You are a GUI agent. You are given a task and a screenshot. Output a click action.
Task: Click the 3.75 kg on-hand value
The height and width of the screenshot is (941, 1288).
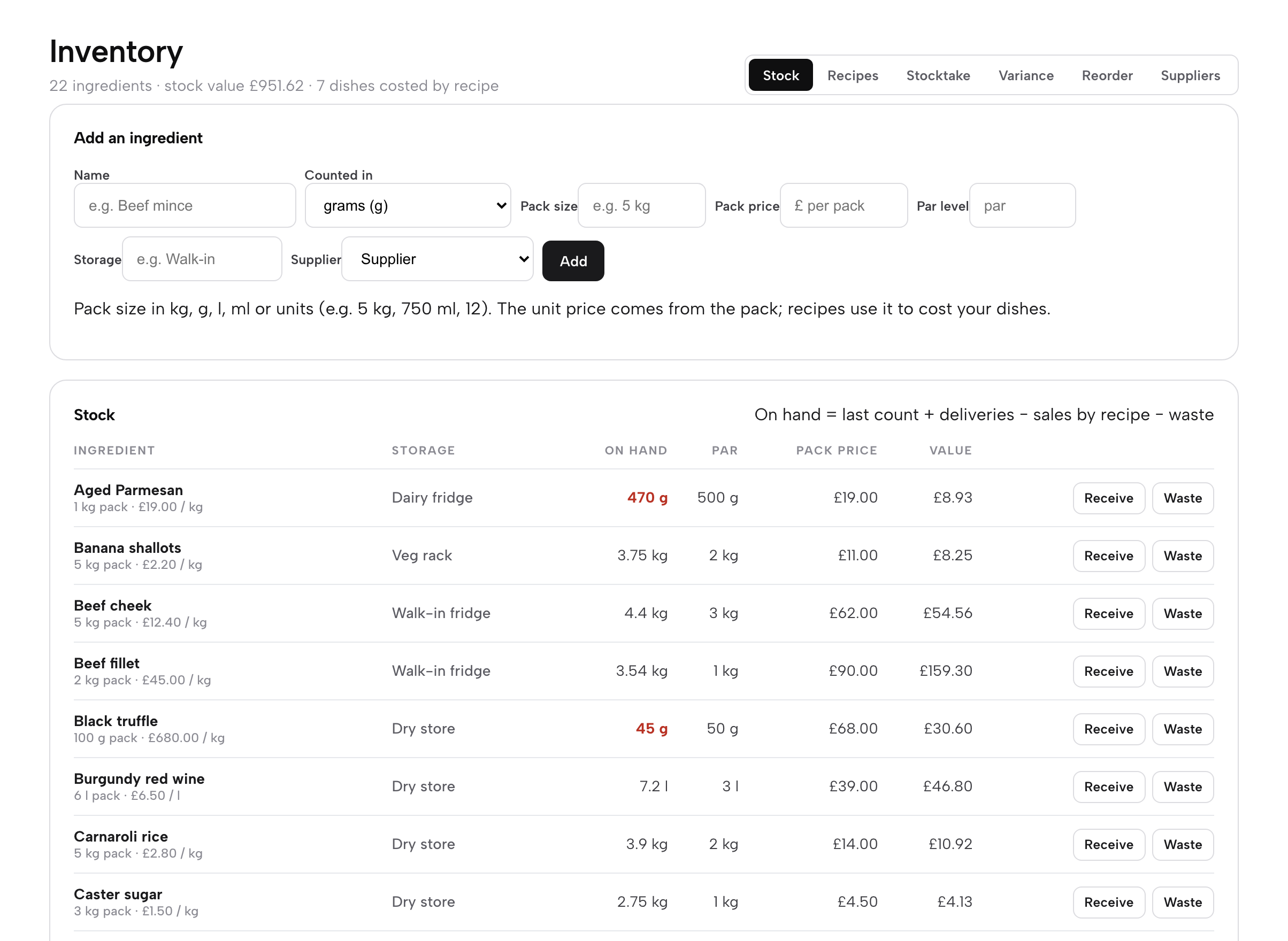click(x=642, y=556)
